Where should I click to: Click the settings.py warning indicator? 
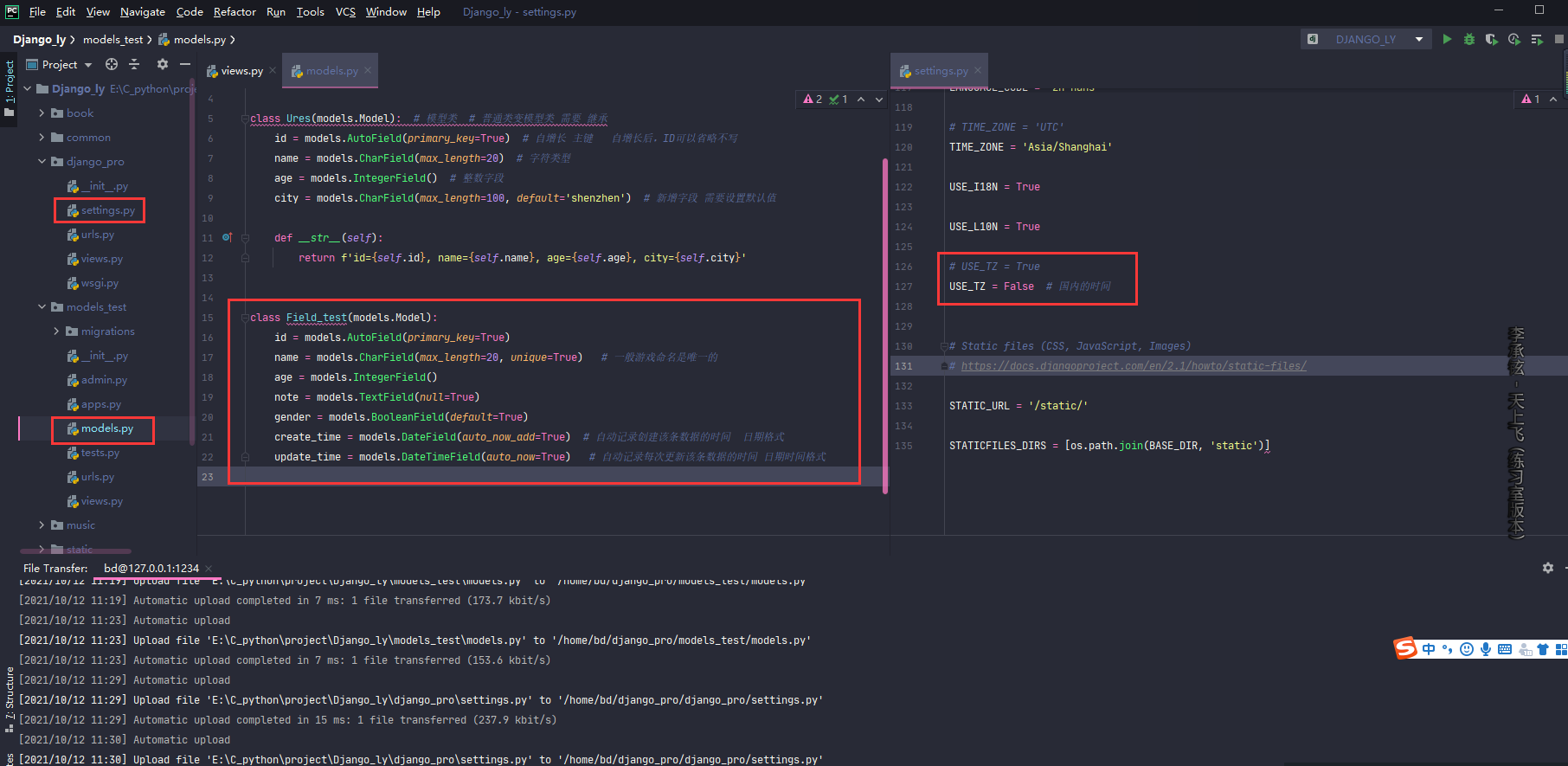[1531, 100]
